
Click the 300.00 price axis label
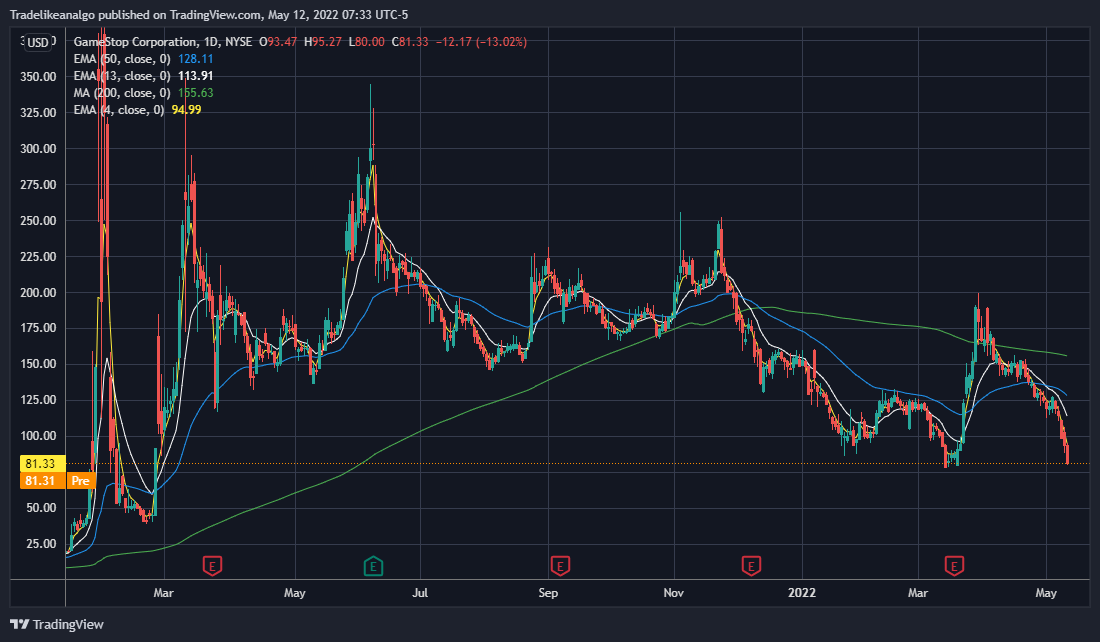coord(39,149)
